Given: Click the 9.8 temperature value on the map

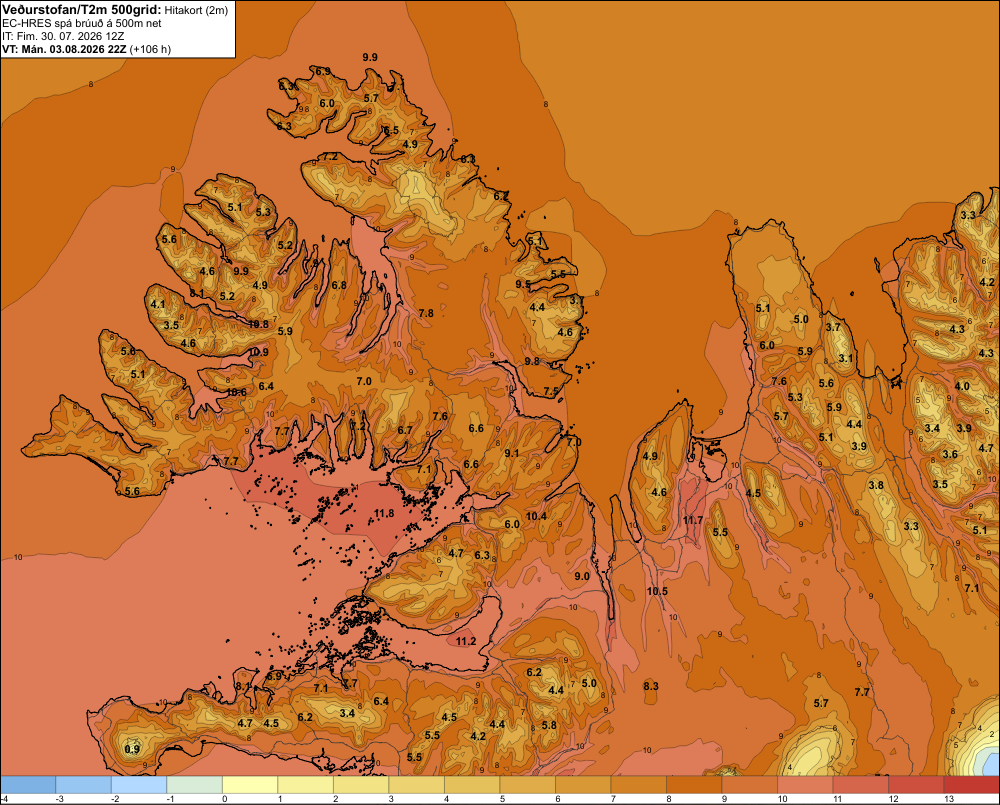Looking at the screenshot, I should coord(532,361).
